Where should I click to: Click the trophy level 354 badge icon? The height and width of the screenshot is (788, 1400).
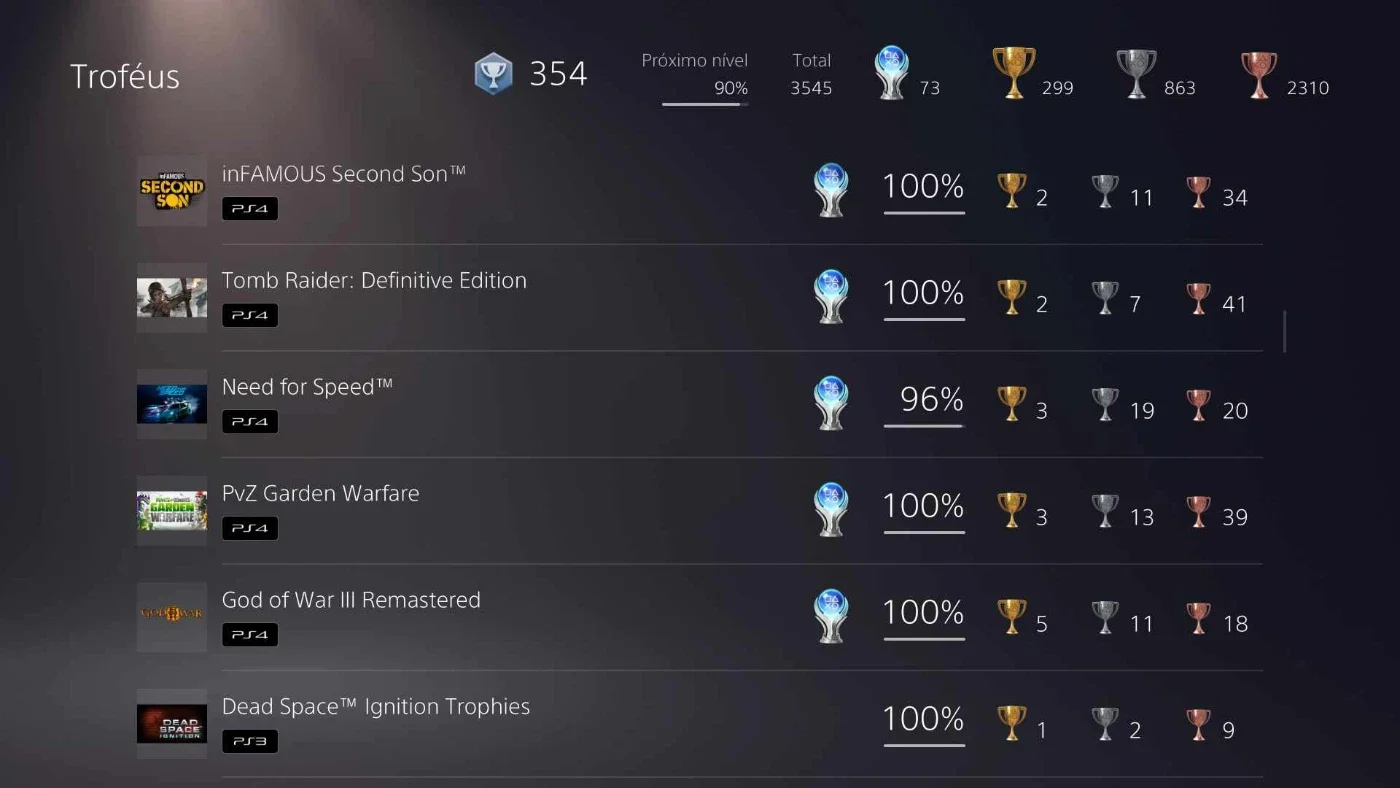coord(493,74)
